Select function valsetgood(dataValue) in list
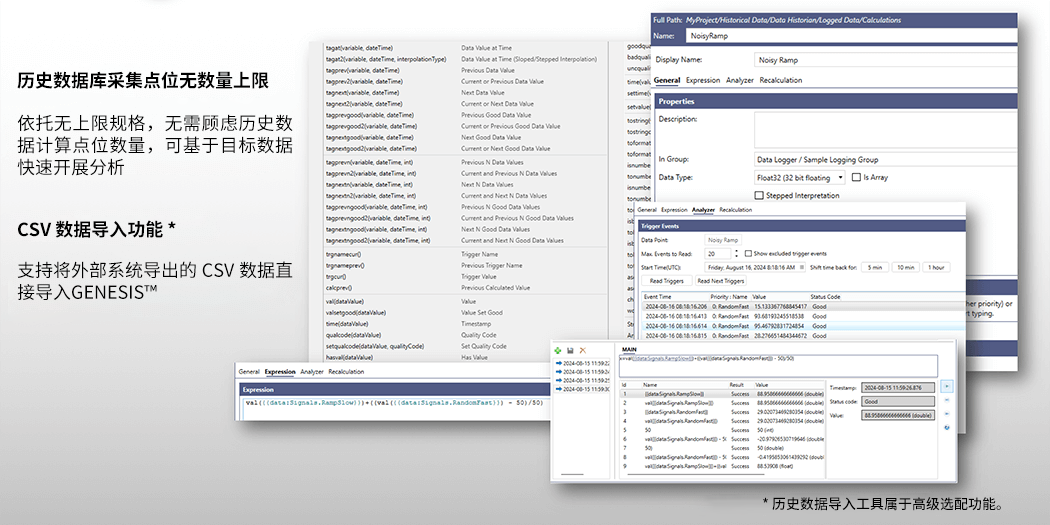The width and height of the screenshot is (1050, 525). [356, 313]
